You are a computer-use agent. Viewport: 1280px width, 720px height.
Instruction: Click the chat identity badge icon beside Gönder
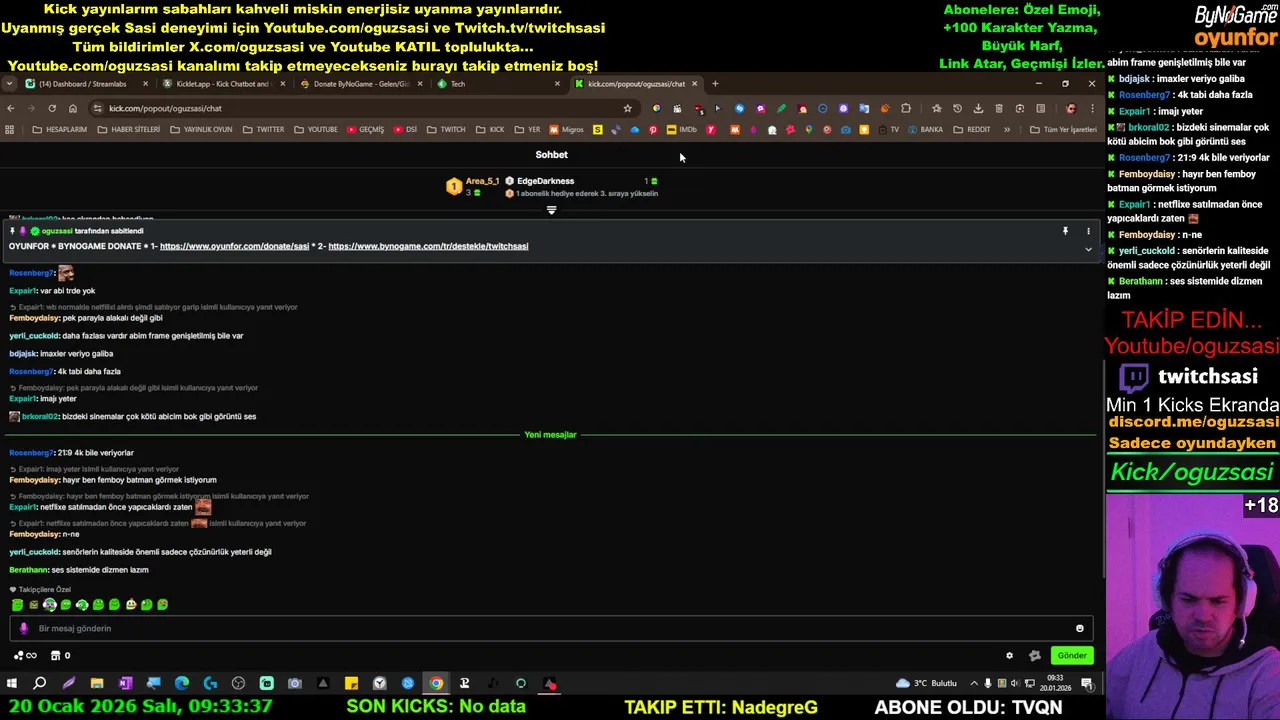(x=1035, y=655)
